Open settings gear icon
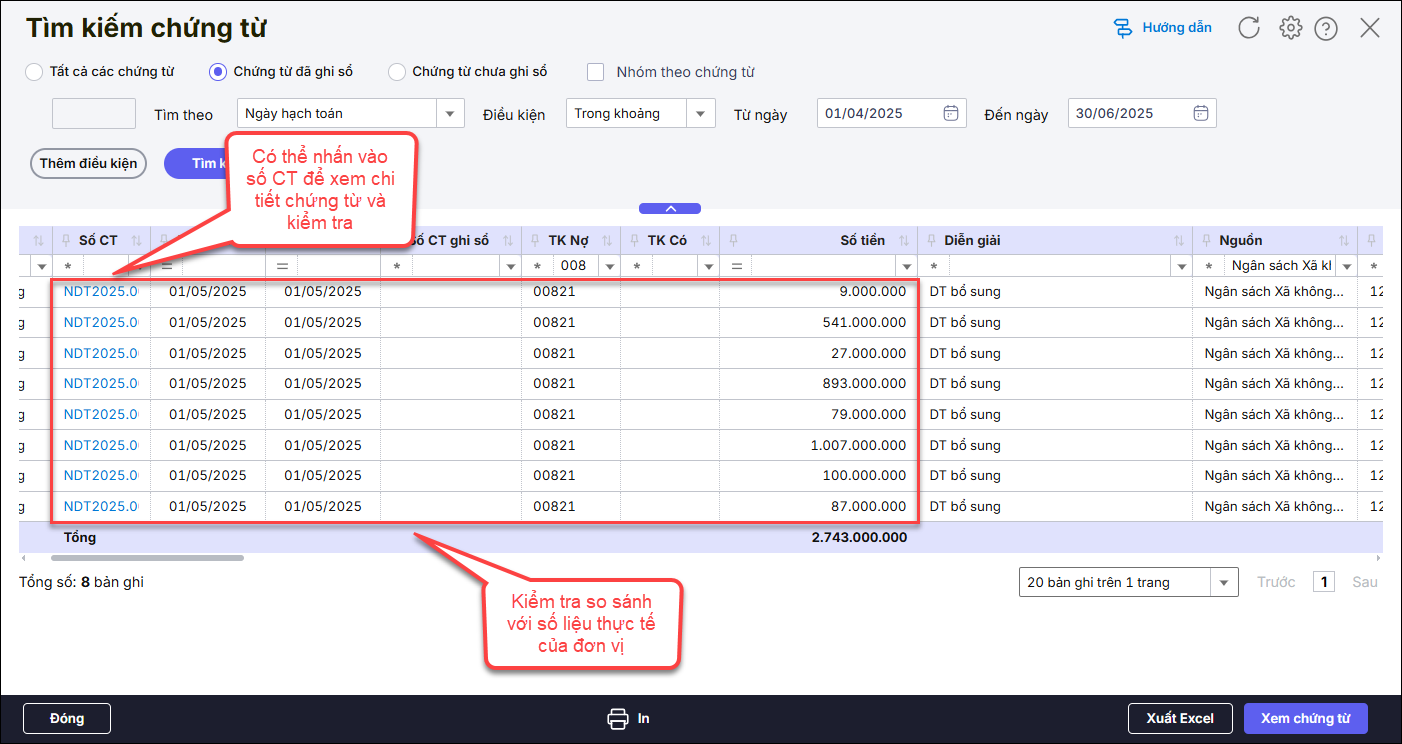Image resolution: width=1402 pixels, height=744 pixels. [1290, 28]
